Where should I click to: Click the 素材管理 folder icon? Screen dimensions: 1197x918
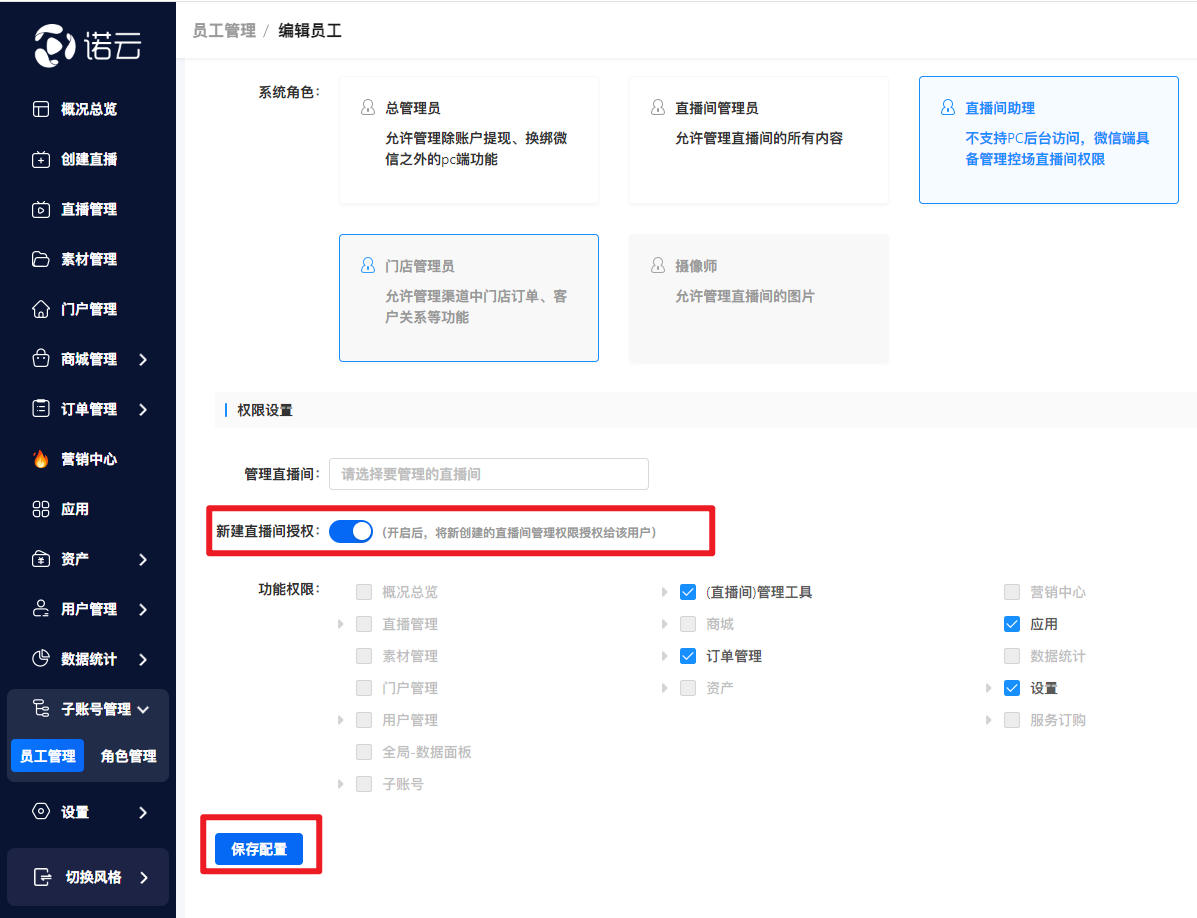click(x=41, y=259)
